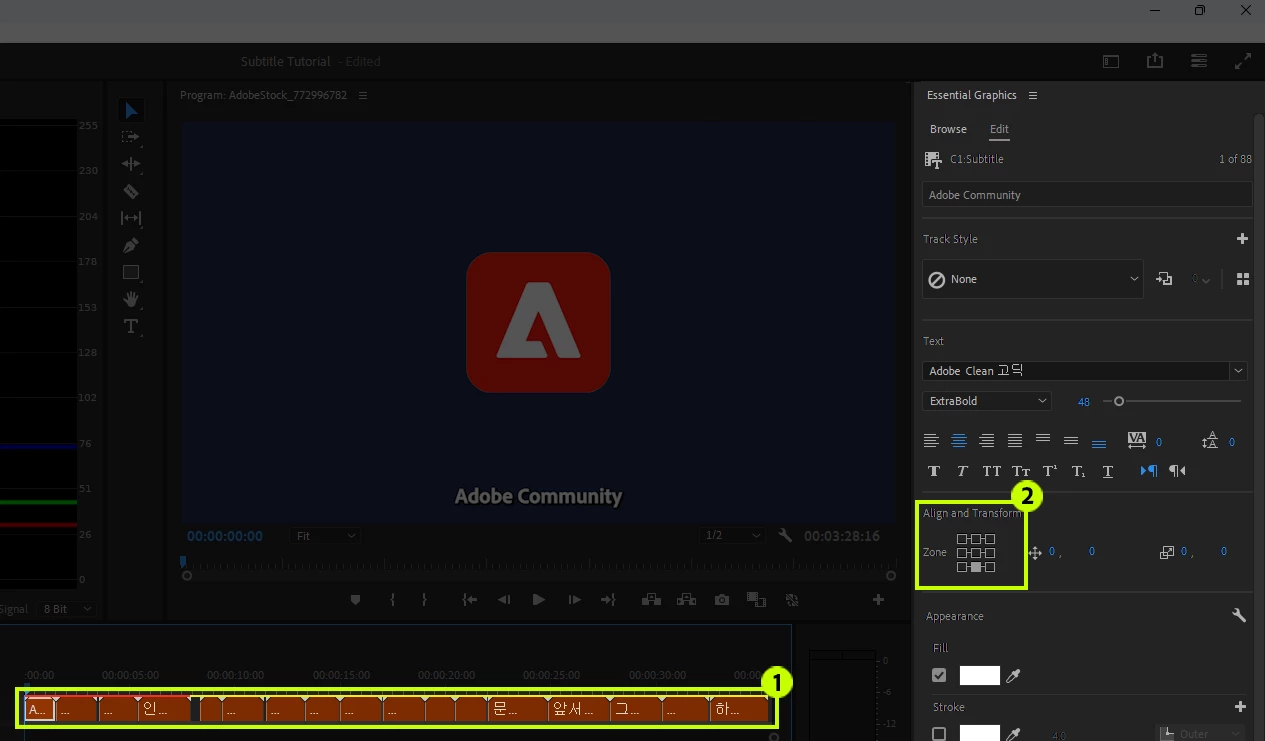Screen dimensions: 1265x741
Task: Click the Add Marker button
Action: 355,600
